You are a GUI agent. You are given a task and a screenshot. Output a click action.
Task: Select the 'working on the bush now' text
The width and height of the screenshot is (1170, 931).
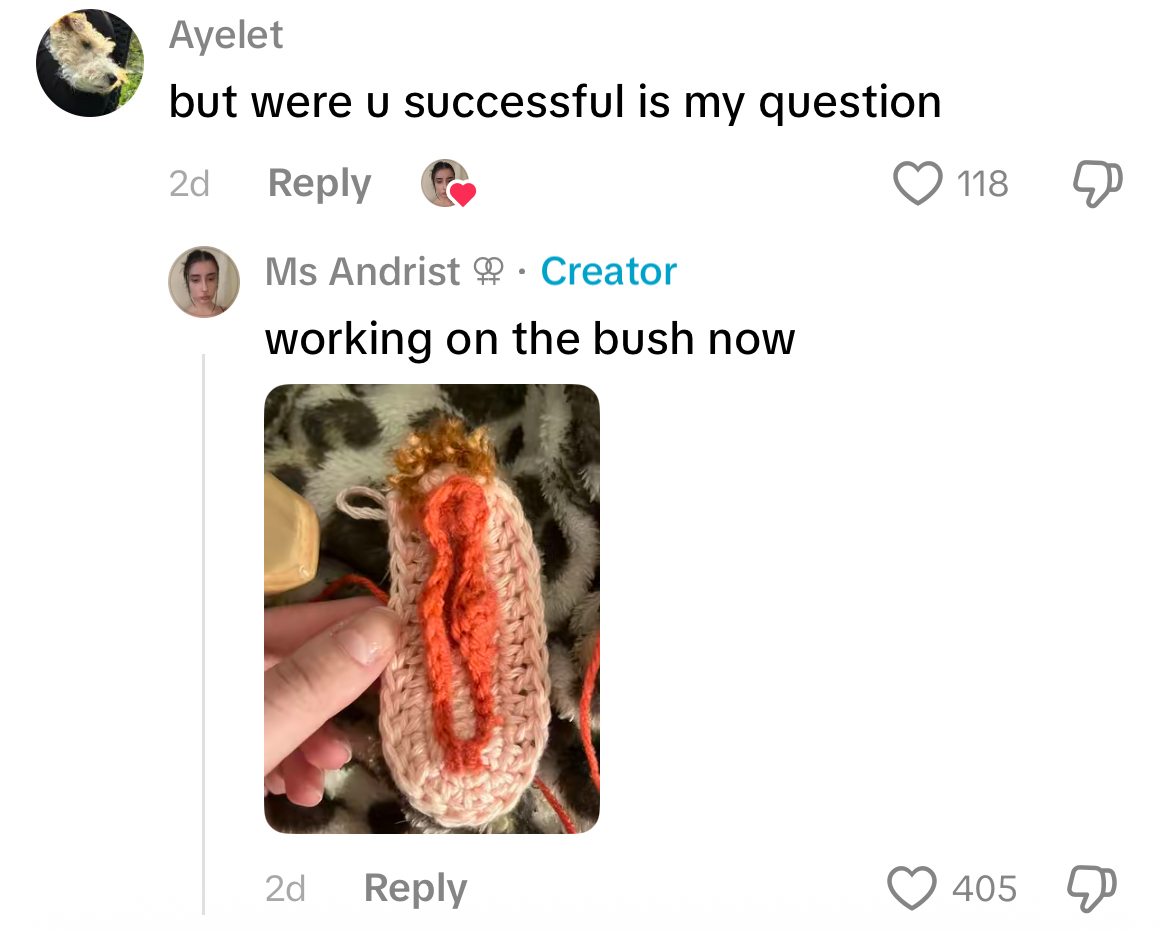(x=531, y=339)
